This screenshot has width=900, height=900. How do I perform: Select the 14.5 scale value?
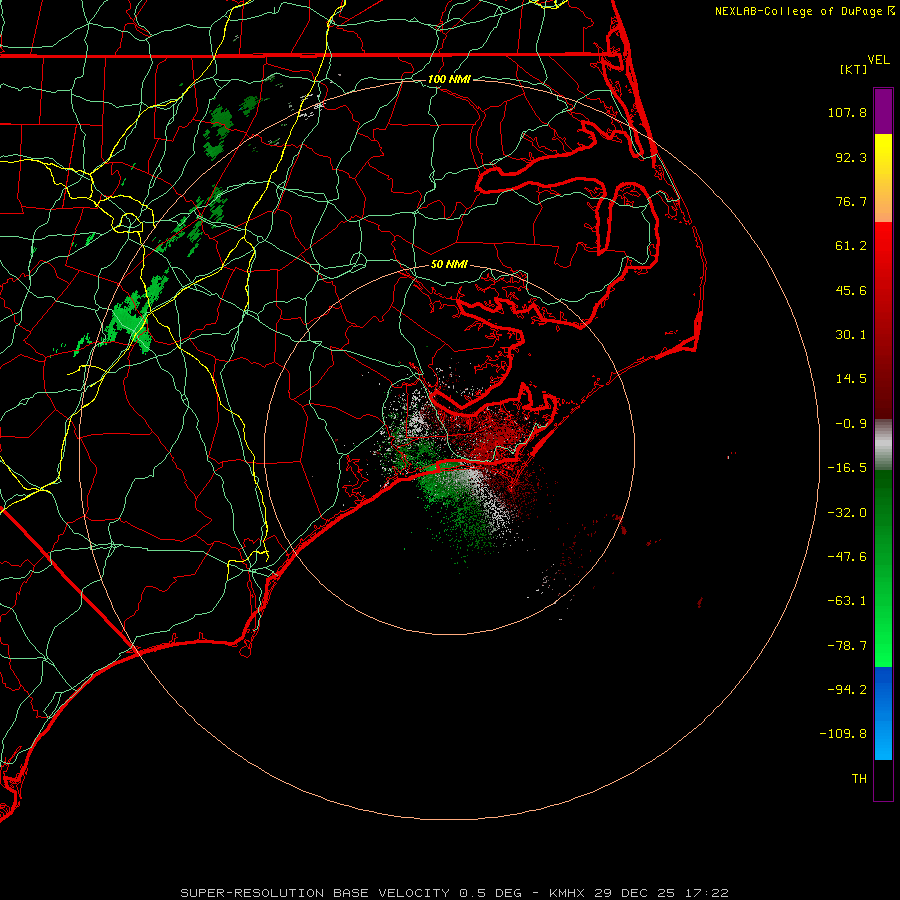851,379
